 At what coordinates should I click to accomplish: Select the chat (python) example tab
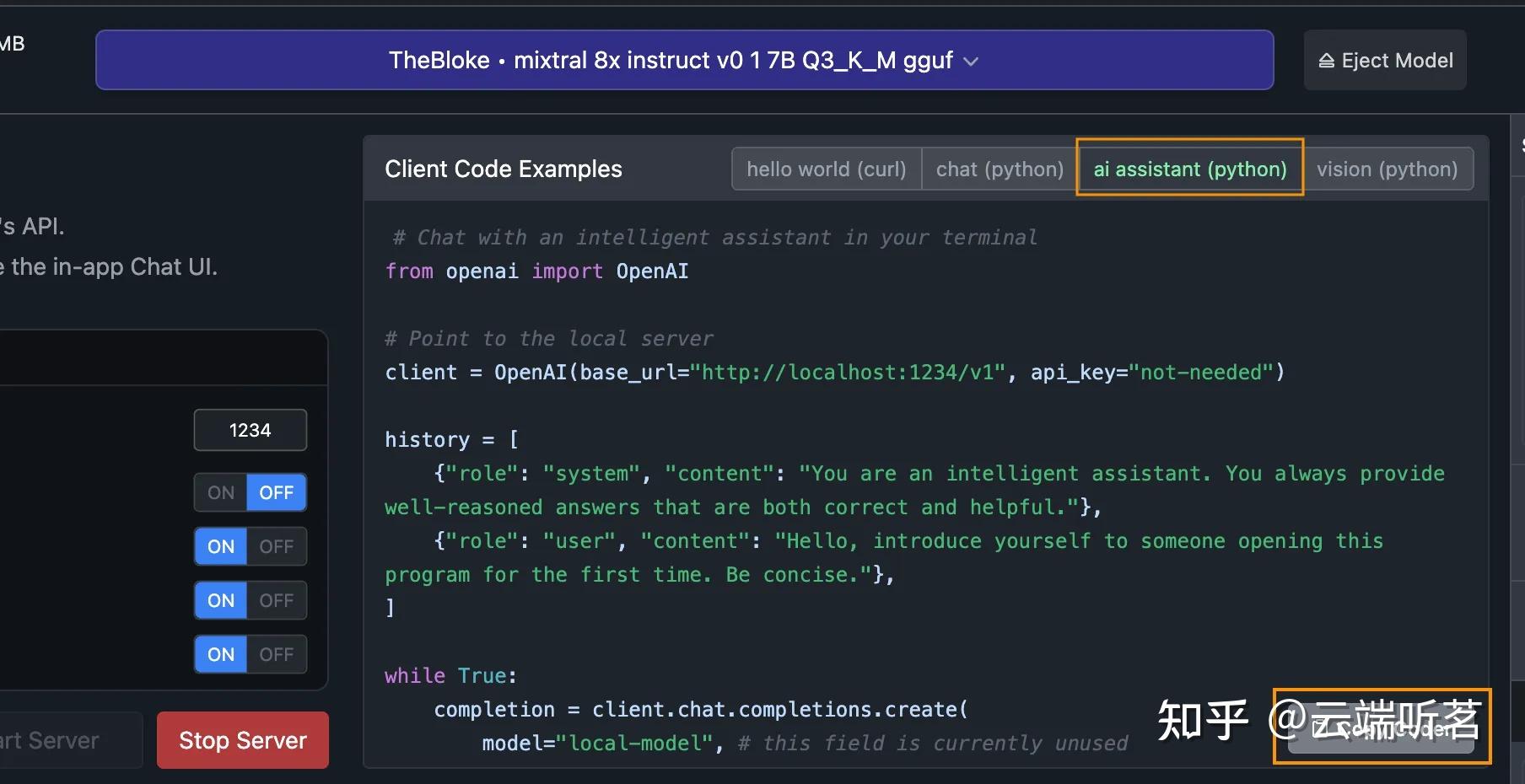click(x=1000, y=169)
